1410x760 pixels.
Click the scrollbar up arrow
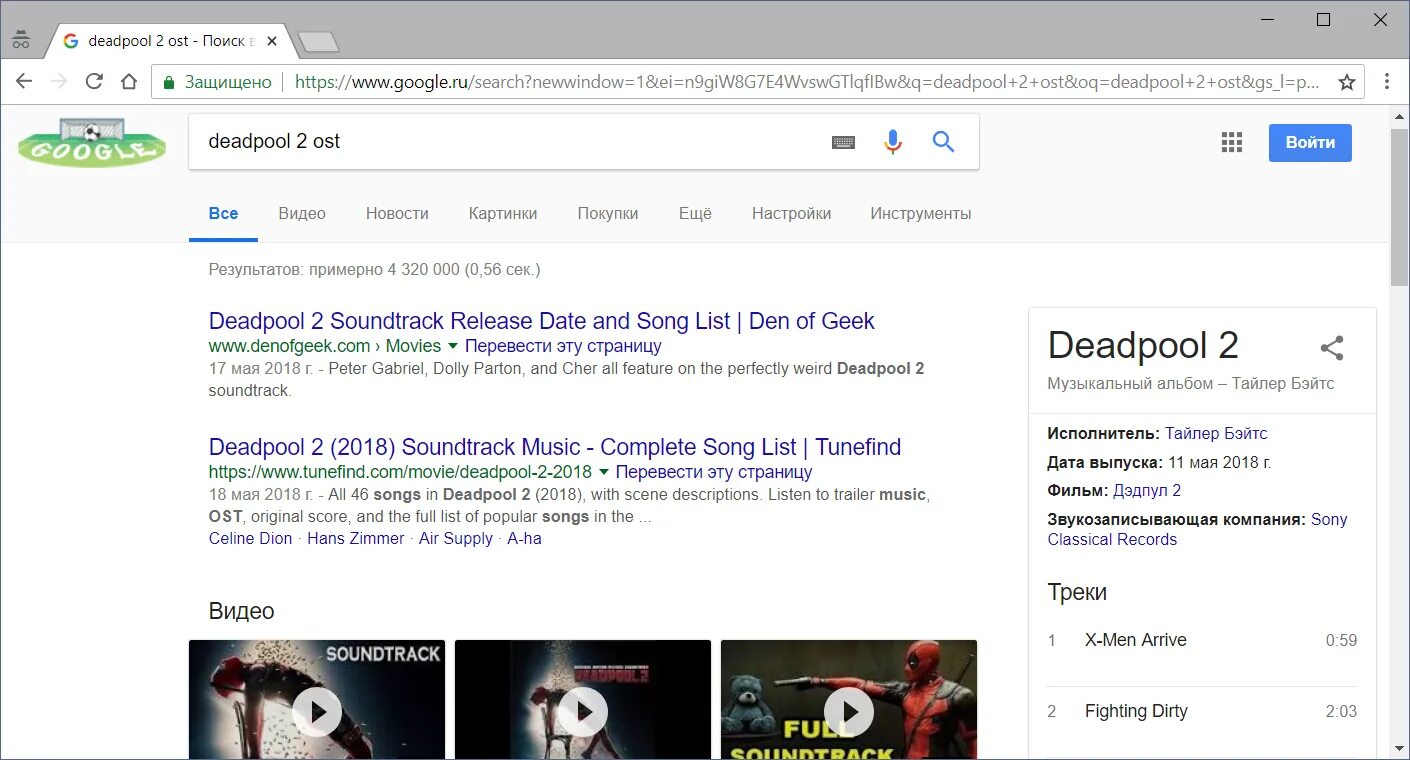pyautogui.click(x=1399, y=115)
